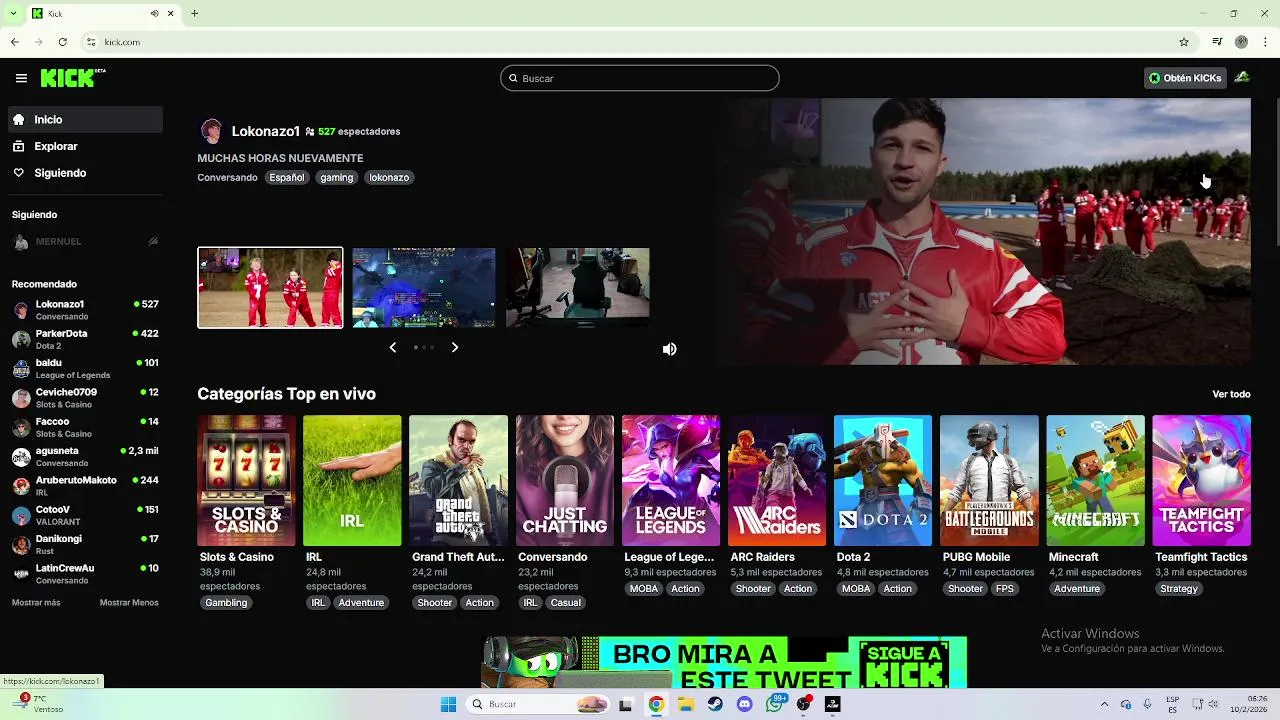Screen dimensions: 1280x720
Task: Open recommended channel Faccoo
Action: pos(85,427)
